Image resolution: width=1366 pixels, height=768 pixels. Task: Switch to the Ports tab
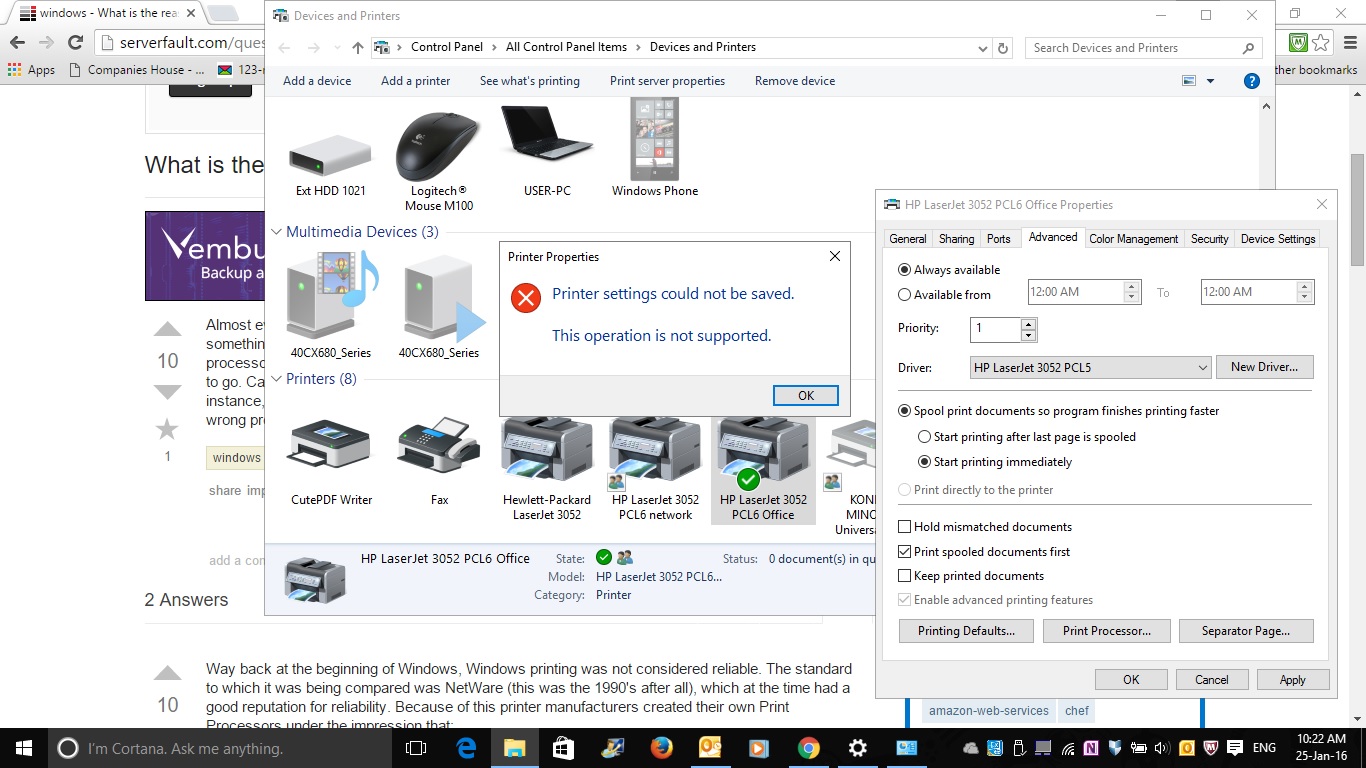coord(999,239)
